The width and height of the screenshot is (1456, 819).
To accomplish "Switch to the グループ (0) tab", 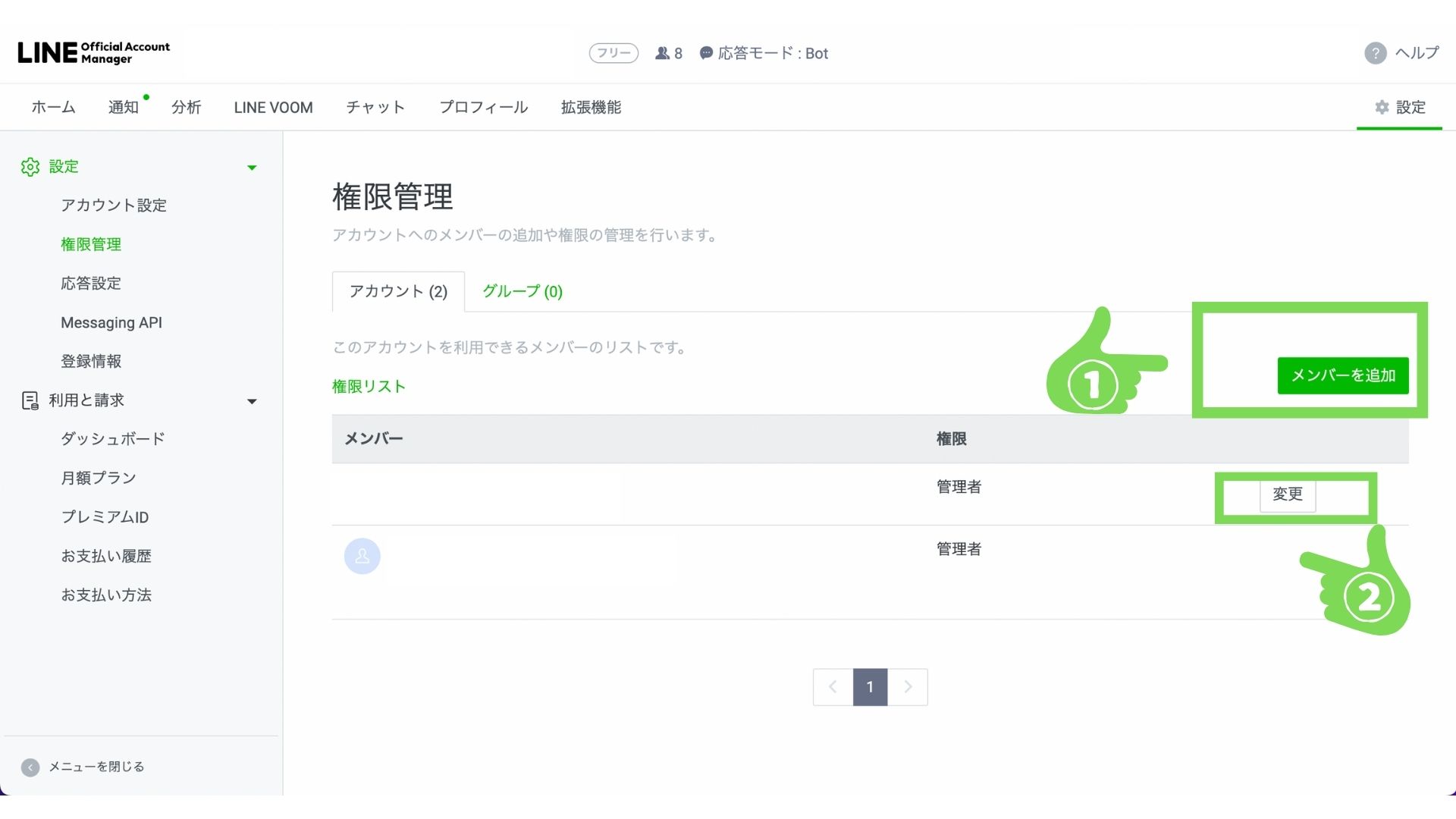I will 522,291.
